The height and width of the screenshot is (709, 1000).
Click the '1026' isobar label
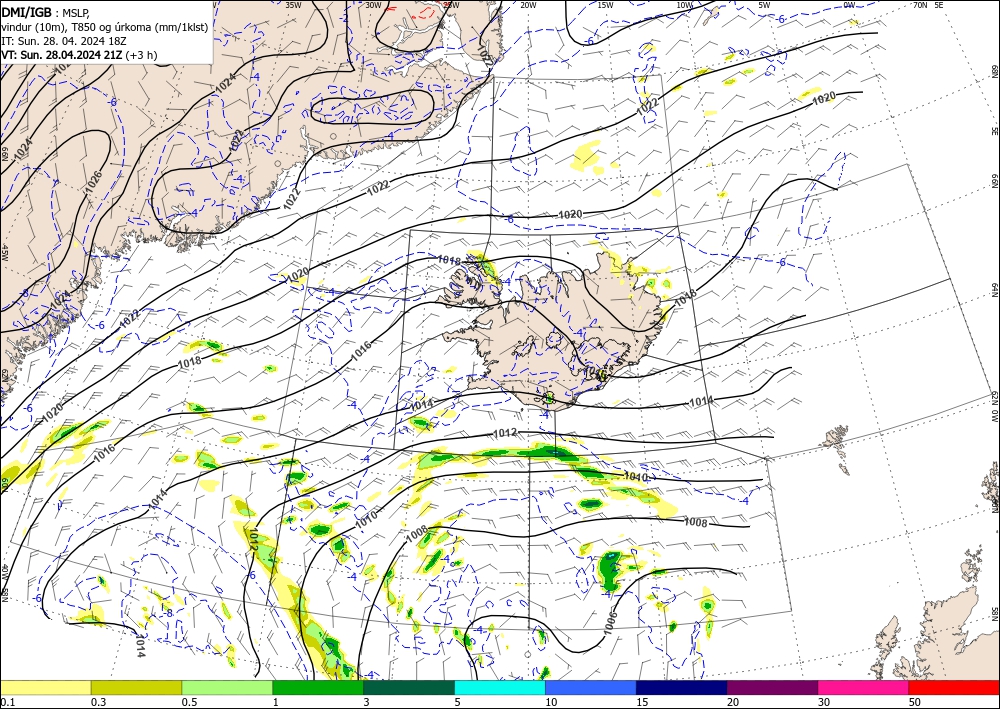[x=94, y=182]
